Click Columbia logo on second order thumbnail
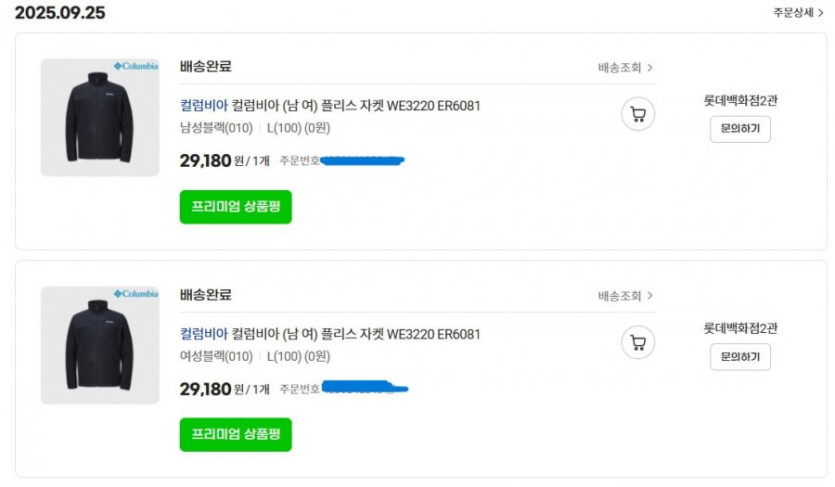This screenshot has width=835, height=487. tap(136, 294)
